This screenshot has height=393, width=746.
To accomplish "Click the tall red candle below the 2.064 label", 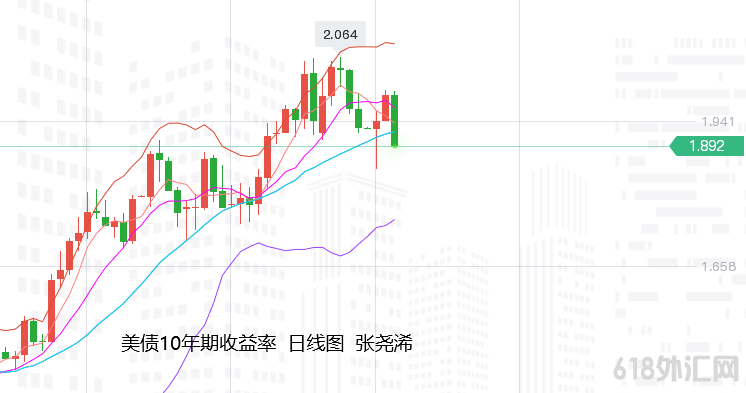I will tap(331, 81).
